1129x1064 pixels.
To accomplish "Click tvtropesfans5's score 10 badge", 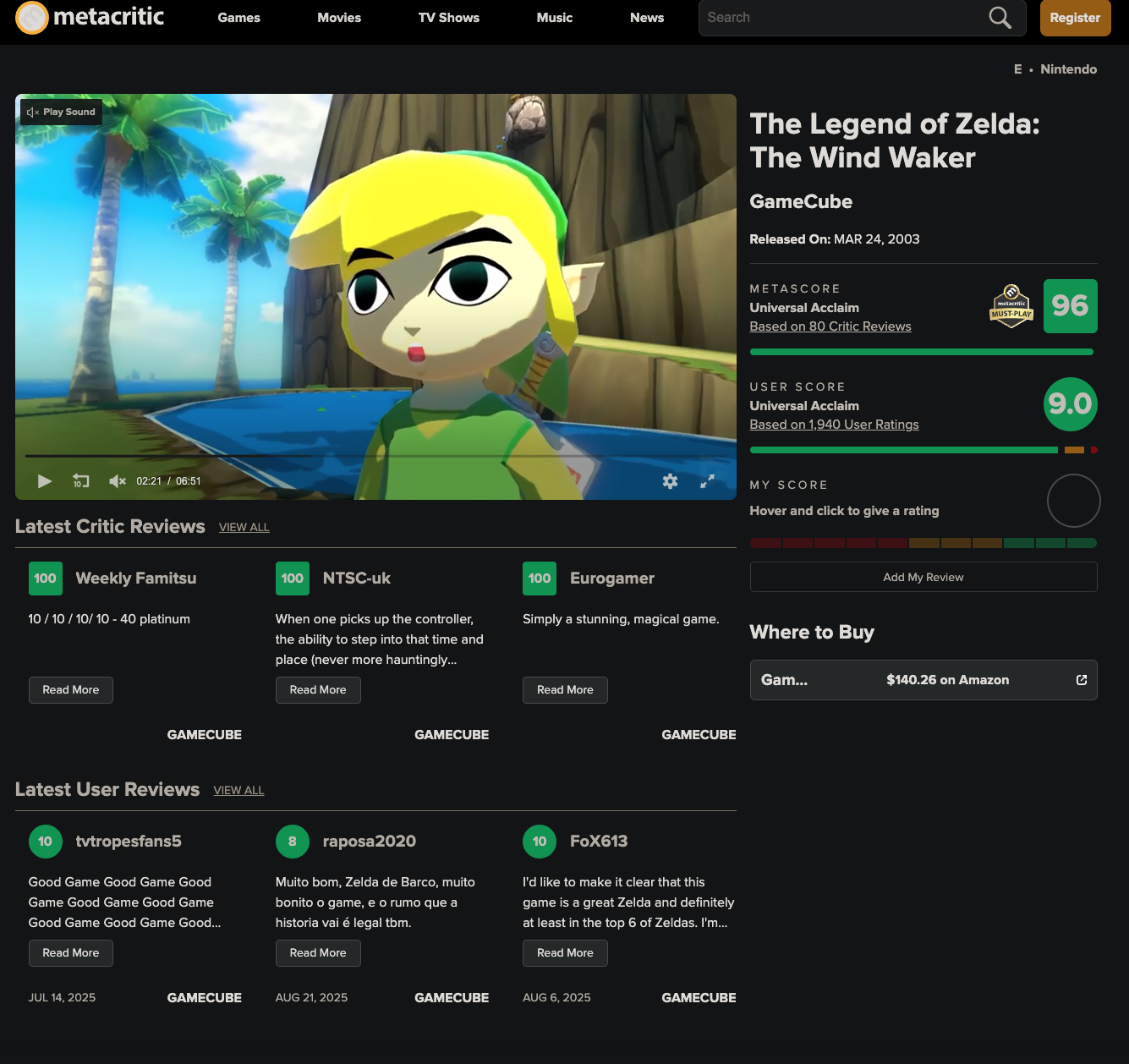I will pos(46,842).
